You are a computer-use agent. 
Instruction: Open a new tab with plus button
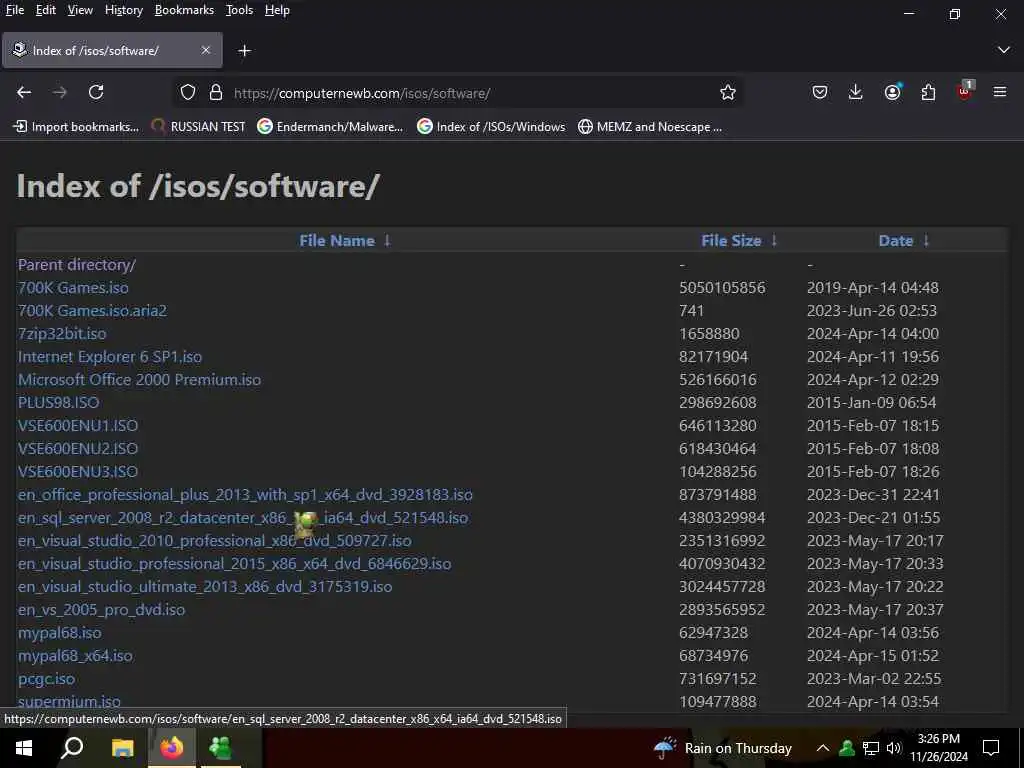pos(244,51)
